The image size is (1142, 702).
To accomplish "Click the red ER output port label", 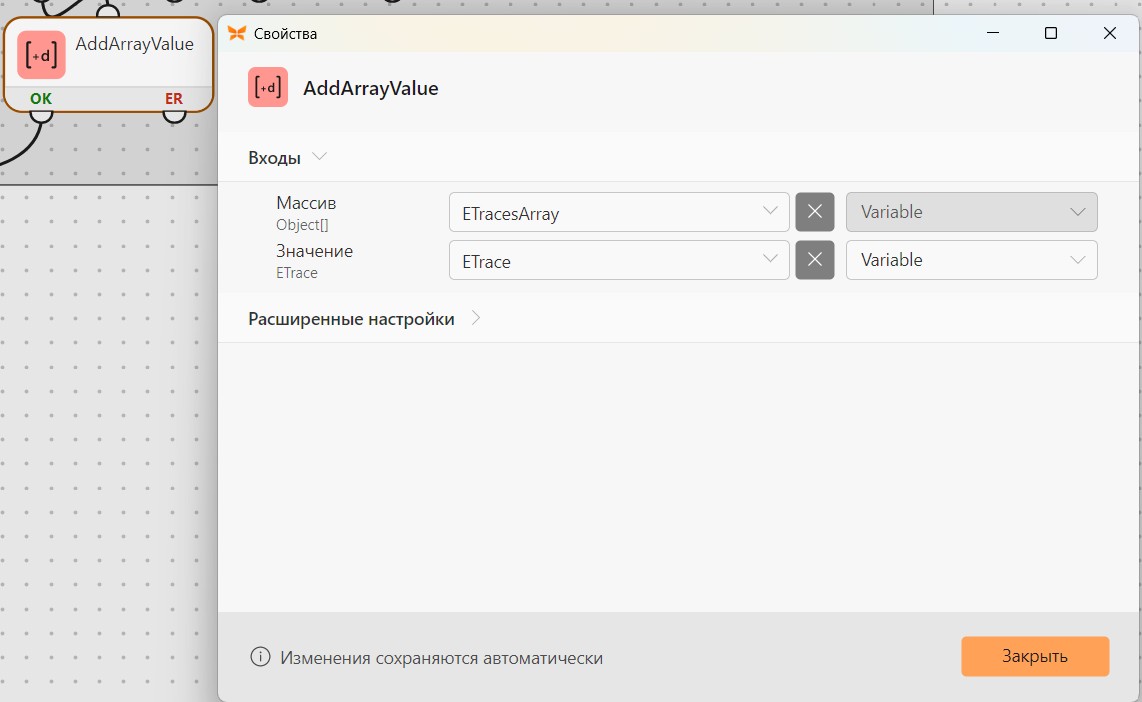I will point(173,98).
